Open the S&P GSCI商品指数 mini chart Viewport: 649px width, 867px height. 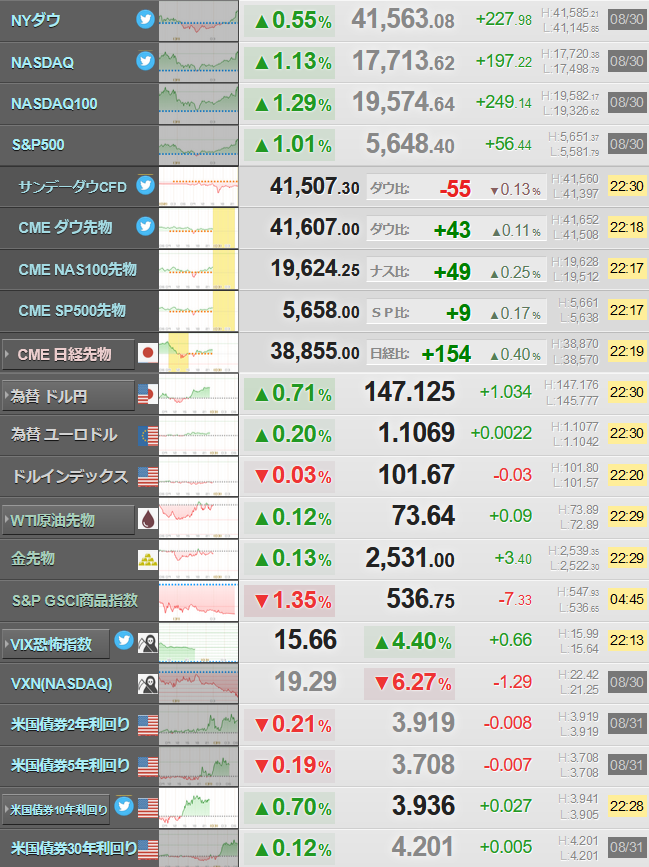tap(198, 601)
